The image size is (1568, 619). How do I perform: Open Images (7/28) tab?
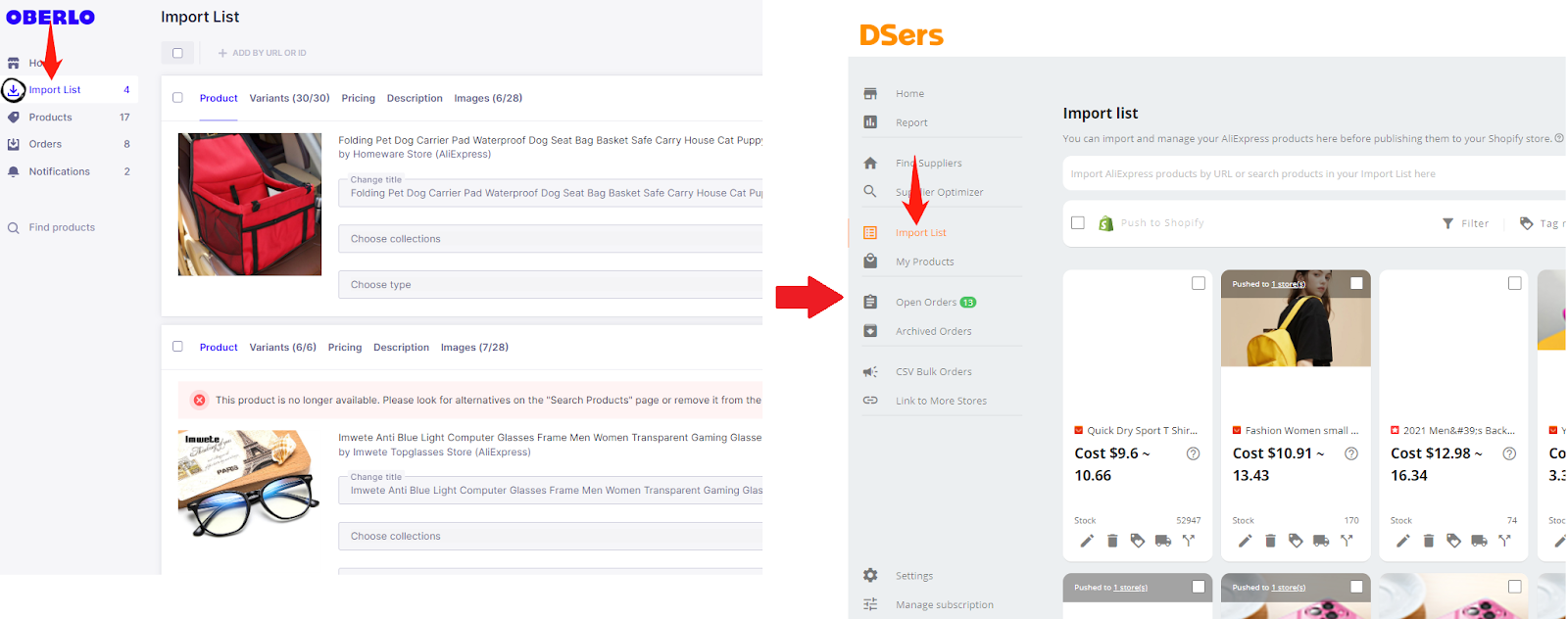click(x=474, y=347)
